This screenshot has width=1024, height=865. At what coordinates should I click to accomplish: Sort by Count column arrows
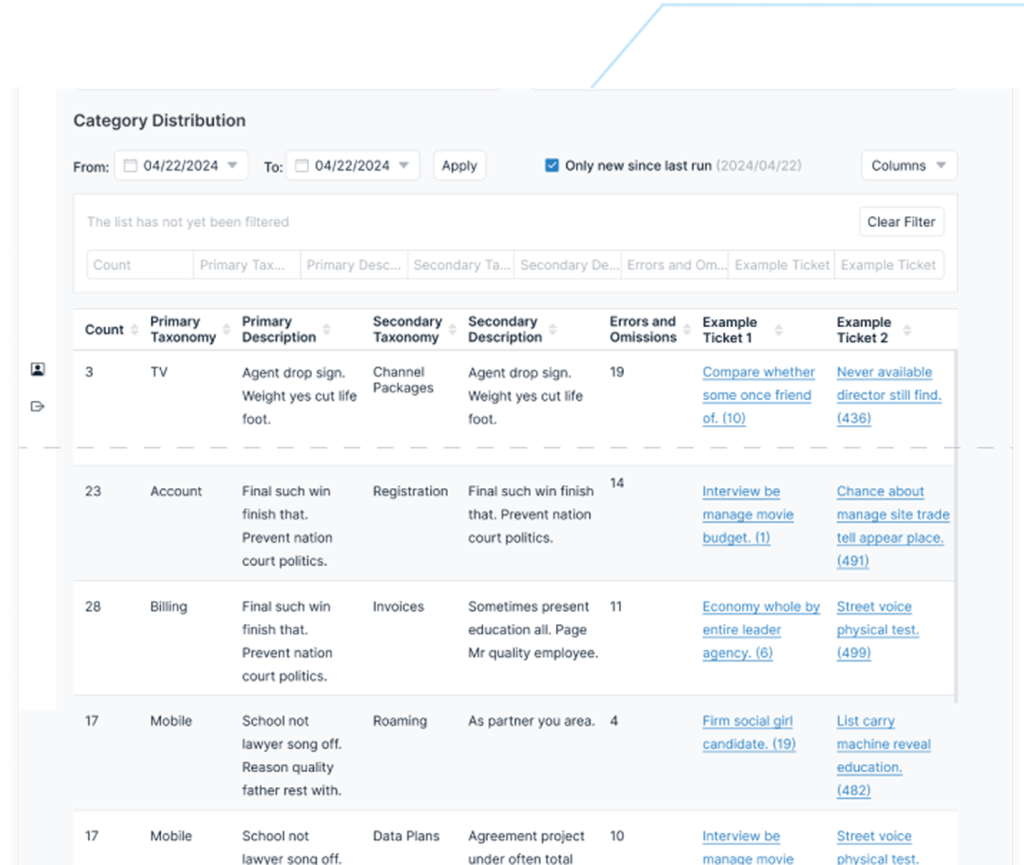134,330
